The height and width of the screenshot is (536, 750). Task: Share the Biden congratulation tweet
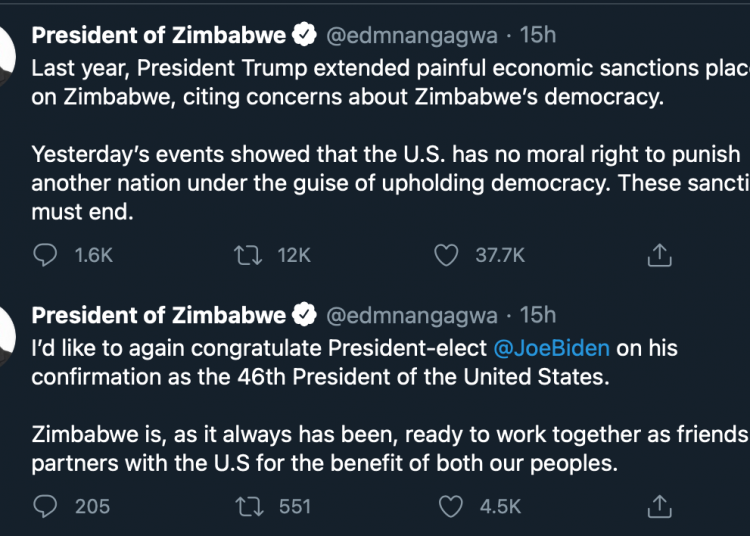click(658, 506)
